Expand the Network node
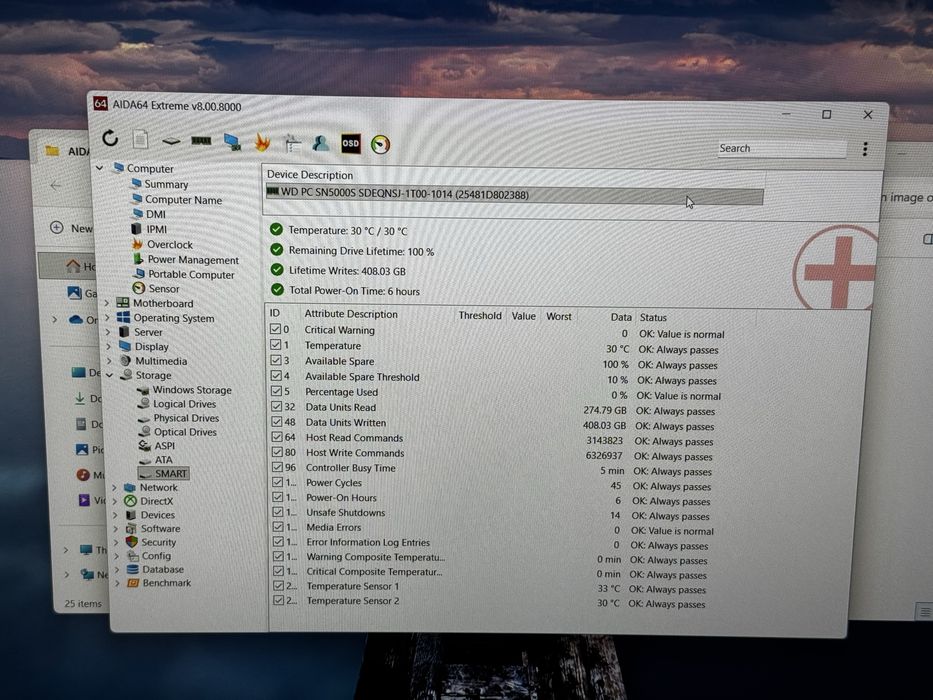 pos(114,488)
